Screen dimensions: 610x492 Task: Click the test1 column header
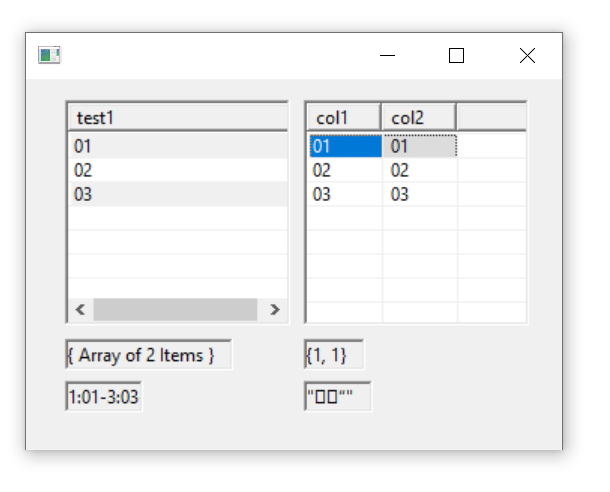(176, 117)
